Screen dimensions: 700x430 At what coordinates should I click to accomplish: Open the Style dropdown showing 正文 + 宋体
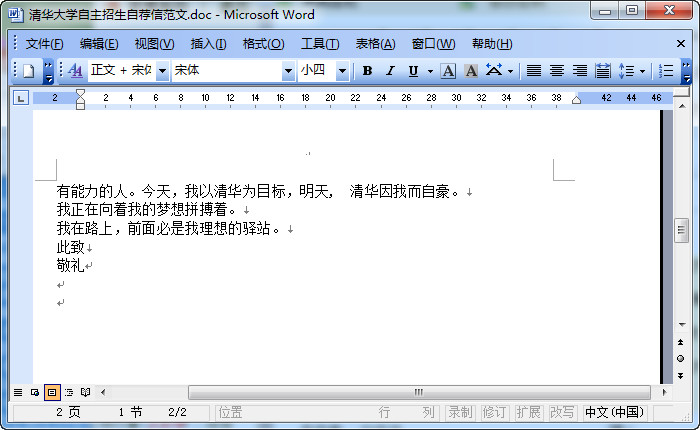point(162,71)
